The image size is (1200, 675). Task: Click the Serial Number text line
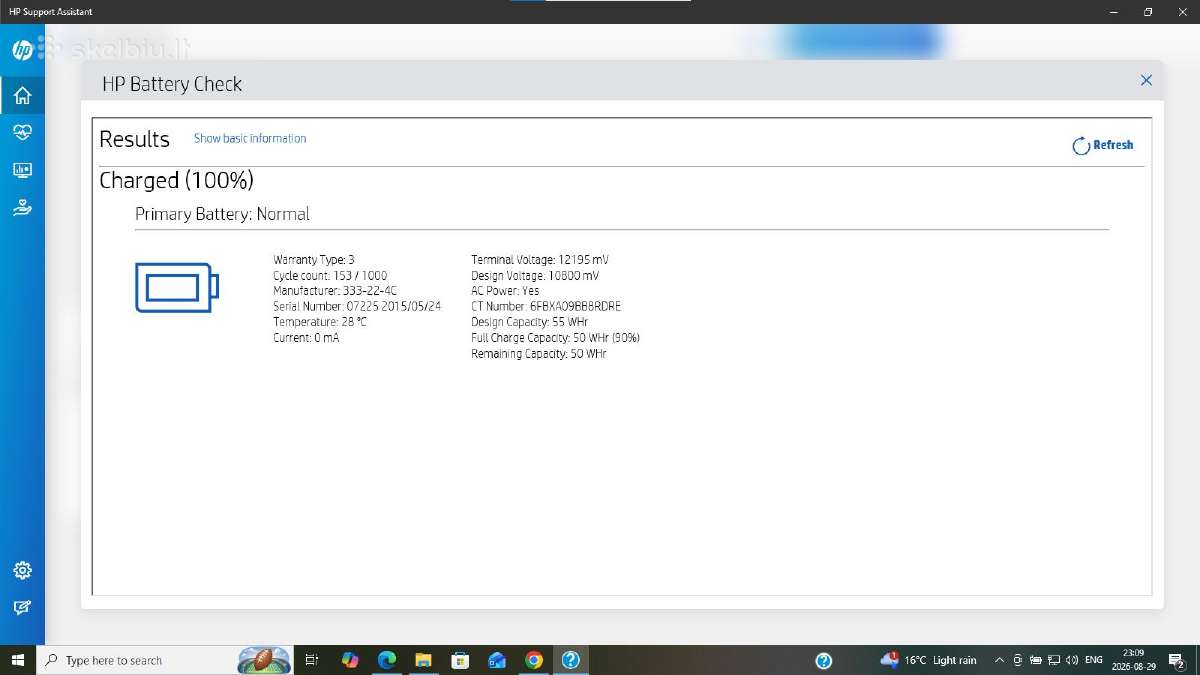(x=357, y=306)
